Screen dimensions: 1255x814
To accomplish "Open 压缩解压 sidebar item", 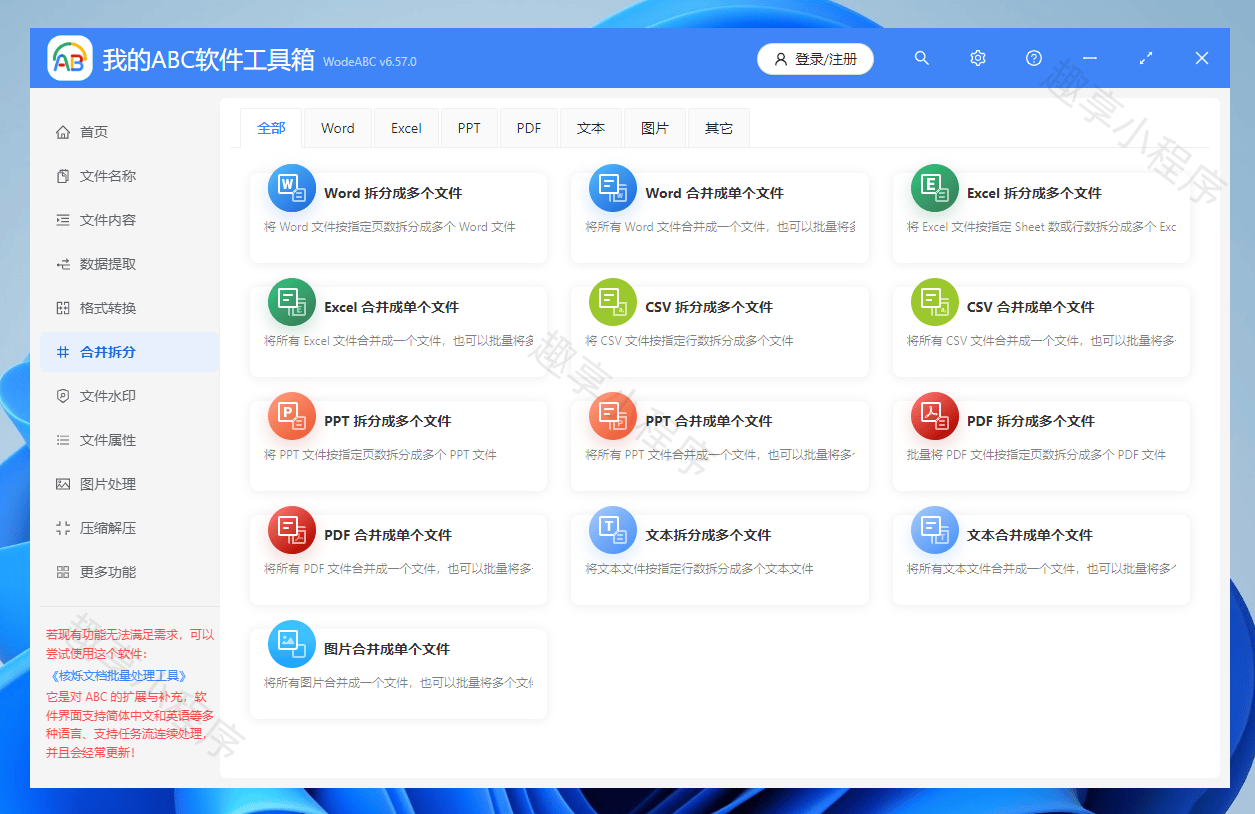I will pyautogui.click(x=108, y=528).
